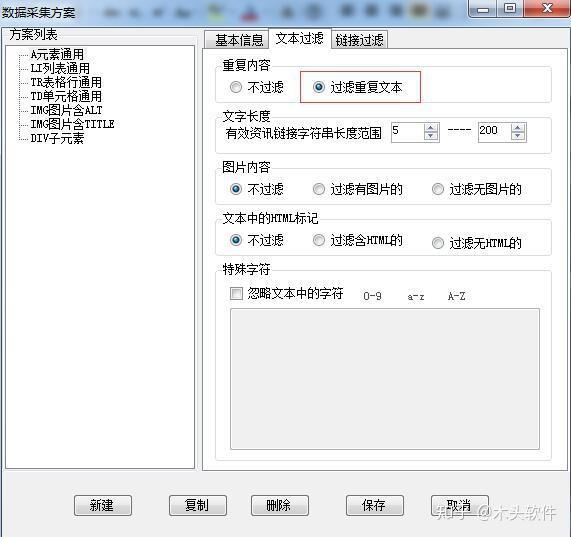The width and height of the screenshot is (571, 537).
Task: Click the 保存 button
Action: [x=375, y=505]
